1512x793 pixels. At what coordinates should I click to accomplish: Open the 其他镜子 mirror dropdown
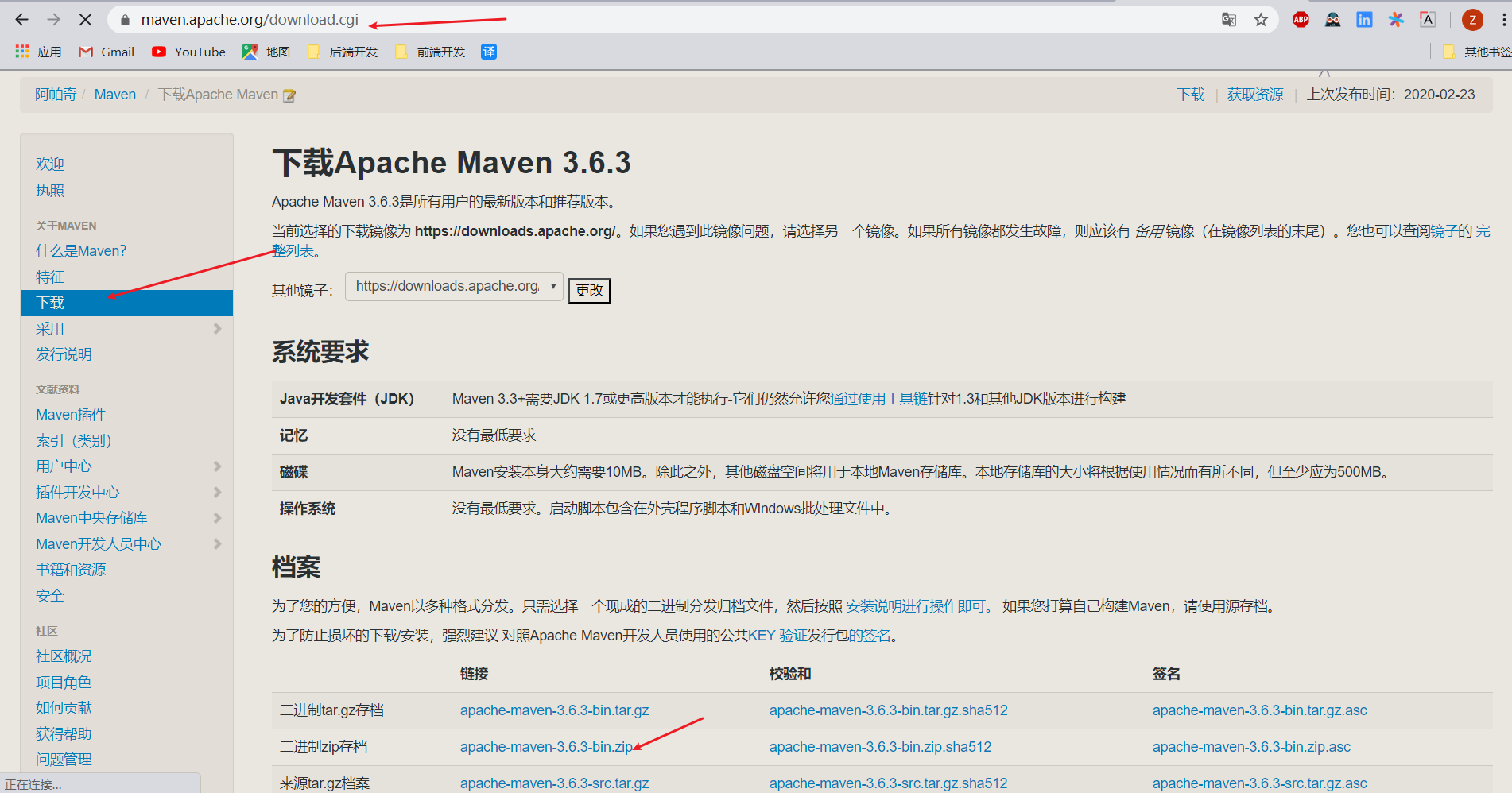454,286
